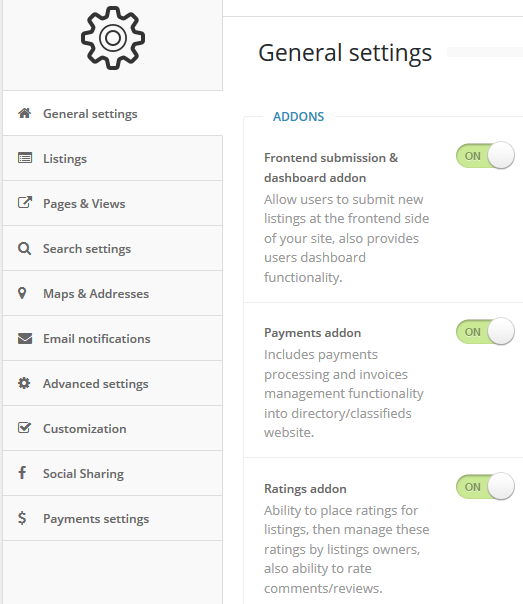Image resolution: width=523 pixels, height=604 pixels.
Task: Switch to the Advanced settings tab
Action: click(112, 383)
